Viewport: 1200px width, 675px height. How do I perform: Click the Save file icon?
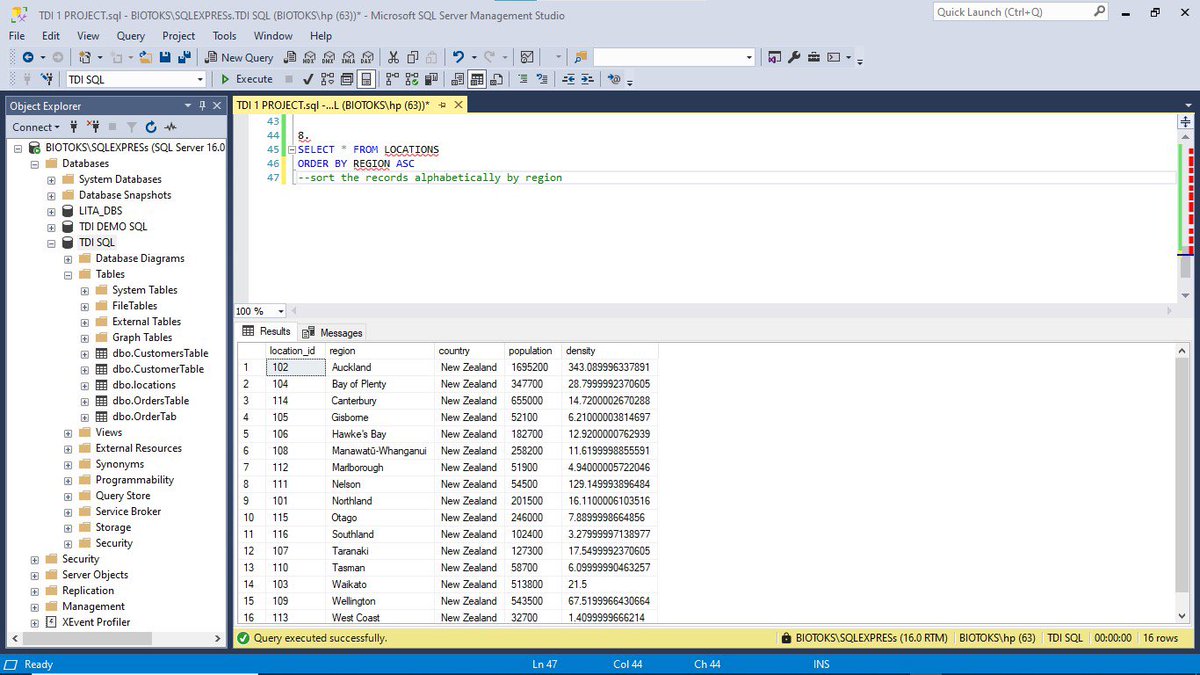tap(164, 57)
